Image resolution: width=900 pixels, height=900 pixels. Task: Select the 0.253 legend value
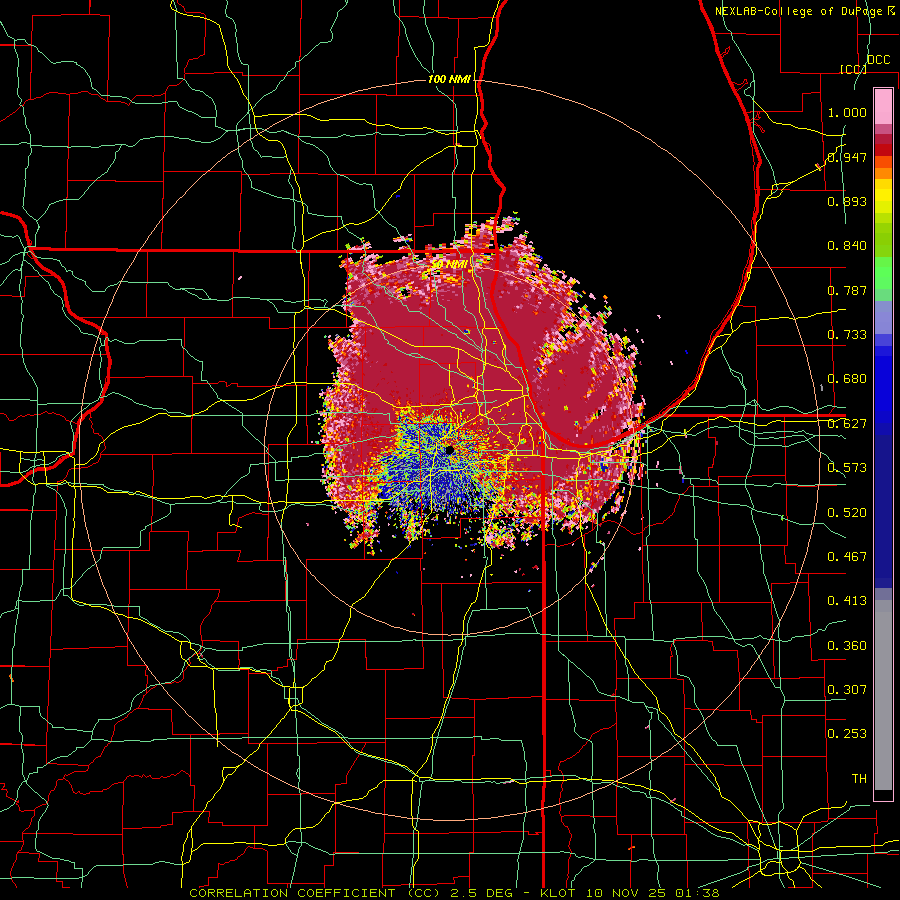(x=847, y=734)
